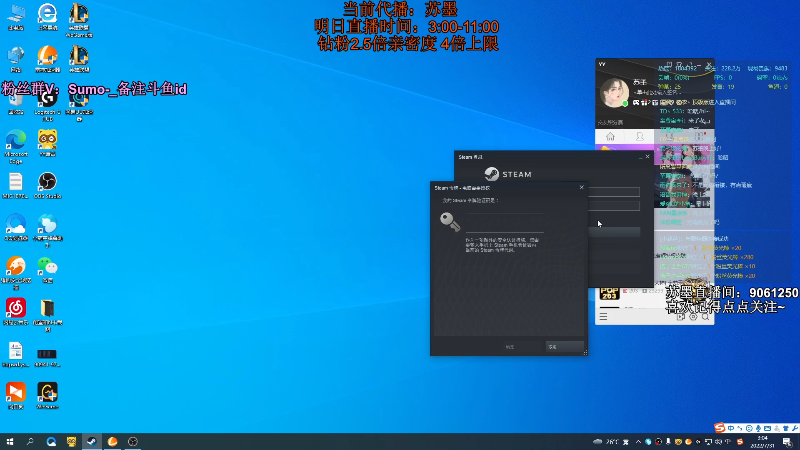Launch the WeChat desktop shortcut

pyautogui.click(x=47, y=270)
